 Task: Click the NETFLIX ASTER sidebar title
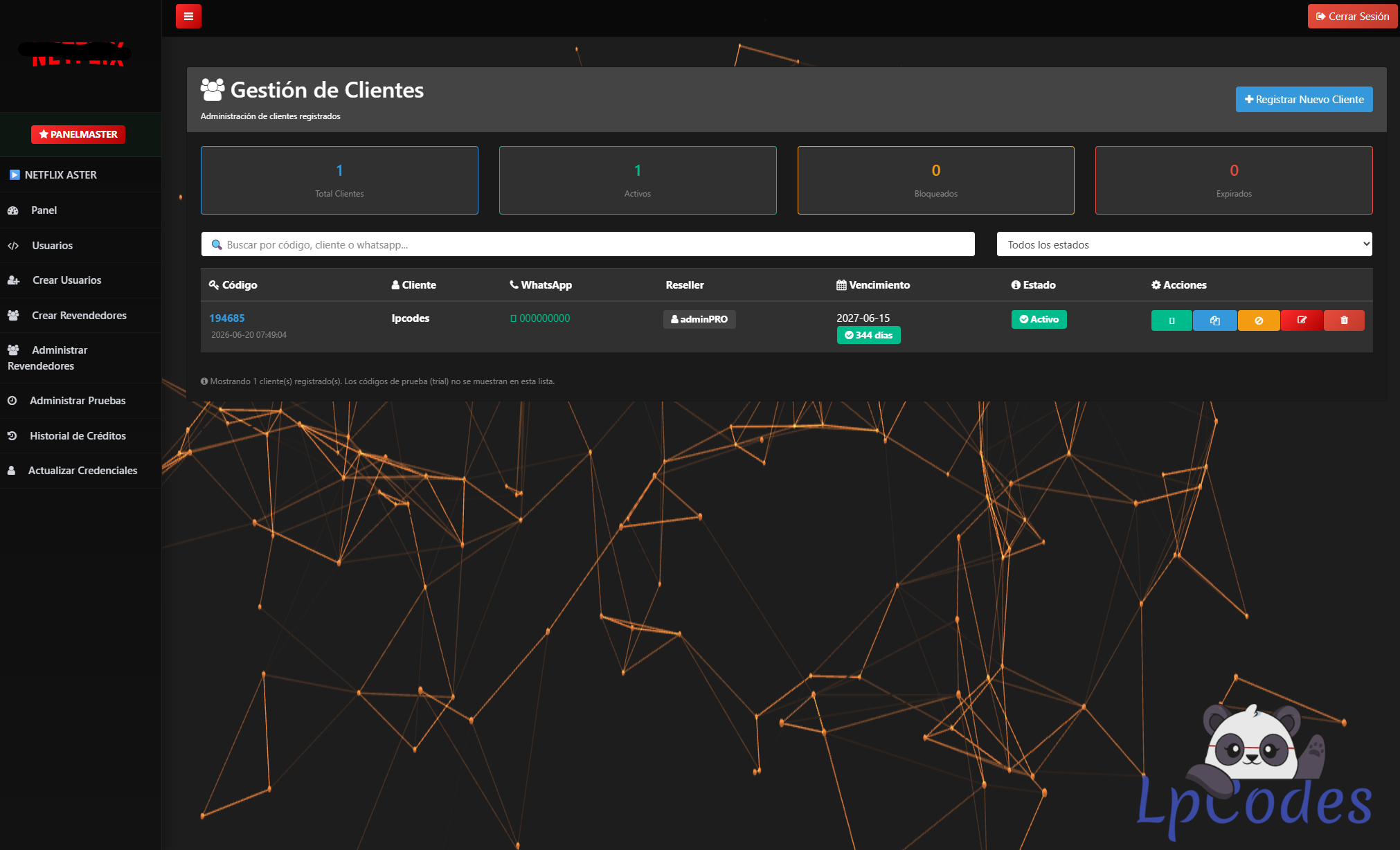(61, 175)
